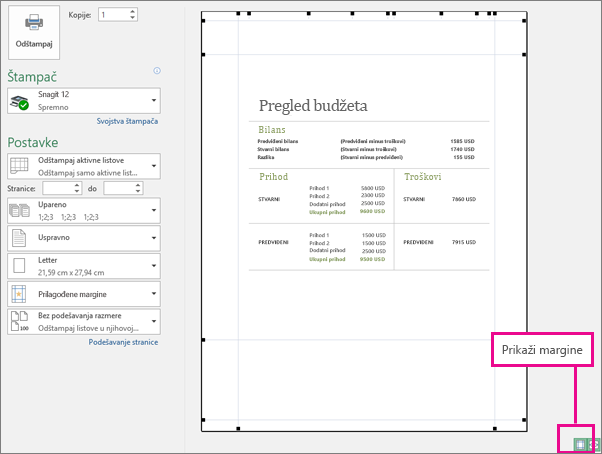Image resolution: width=602 pixels, height=454 pixels.
Task: Click the active sheets grid icon
Action: [x=19, y=166]
